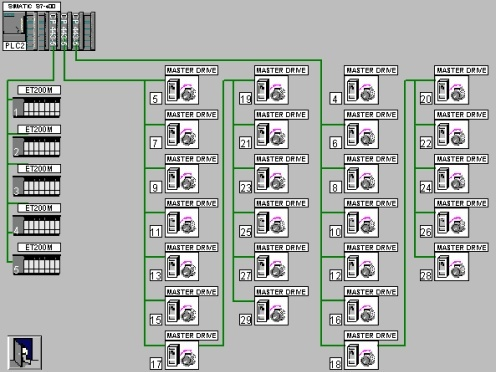Open Master Drive 19 icon
The image size is (496, 372).
272,90
